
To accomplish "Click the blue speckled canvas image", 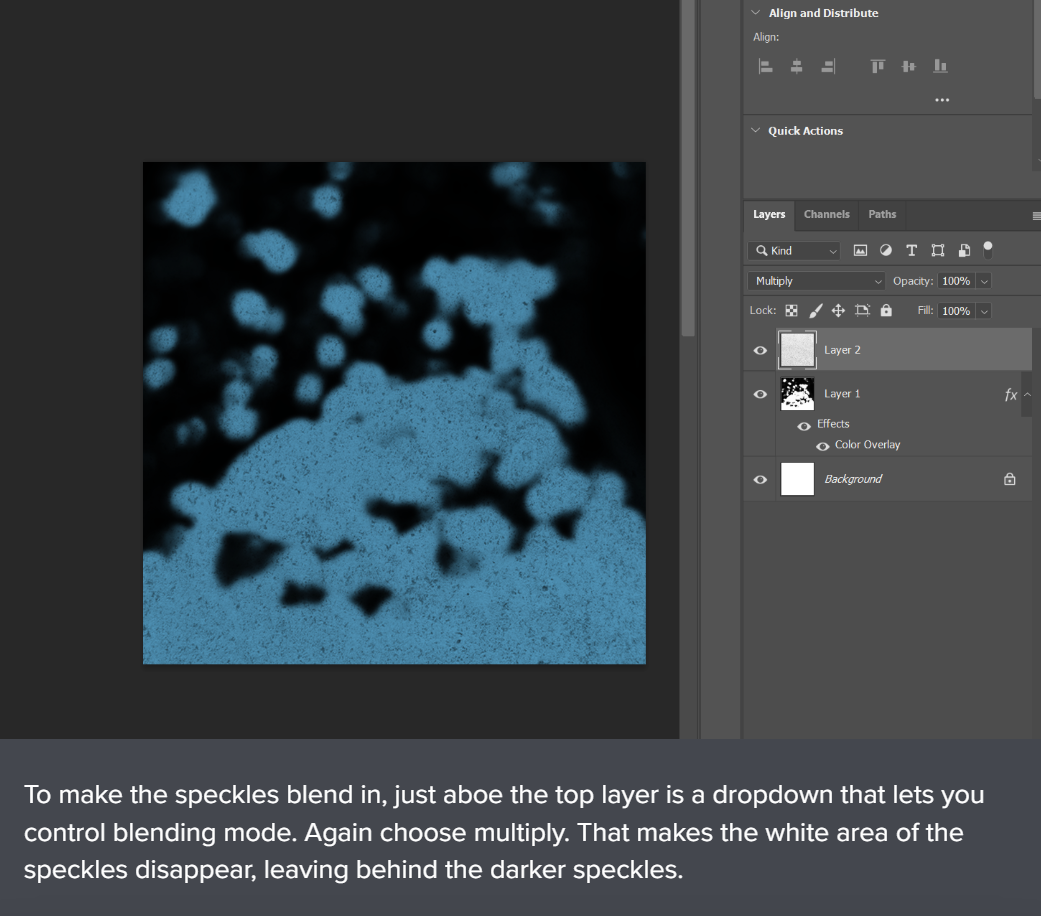I will pos(394,413).
